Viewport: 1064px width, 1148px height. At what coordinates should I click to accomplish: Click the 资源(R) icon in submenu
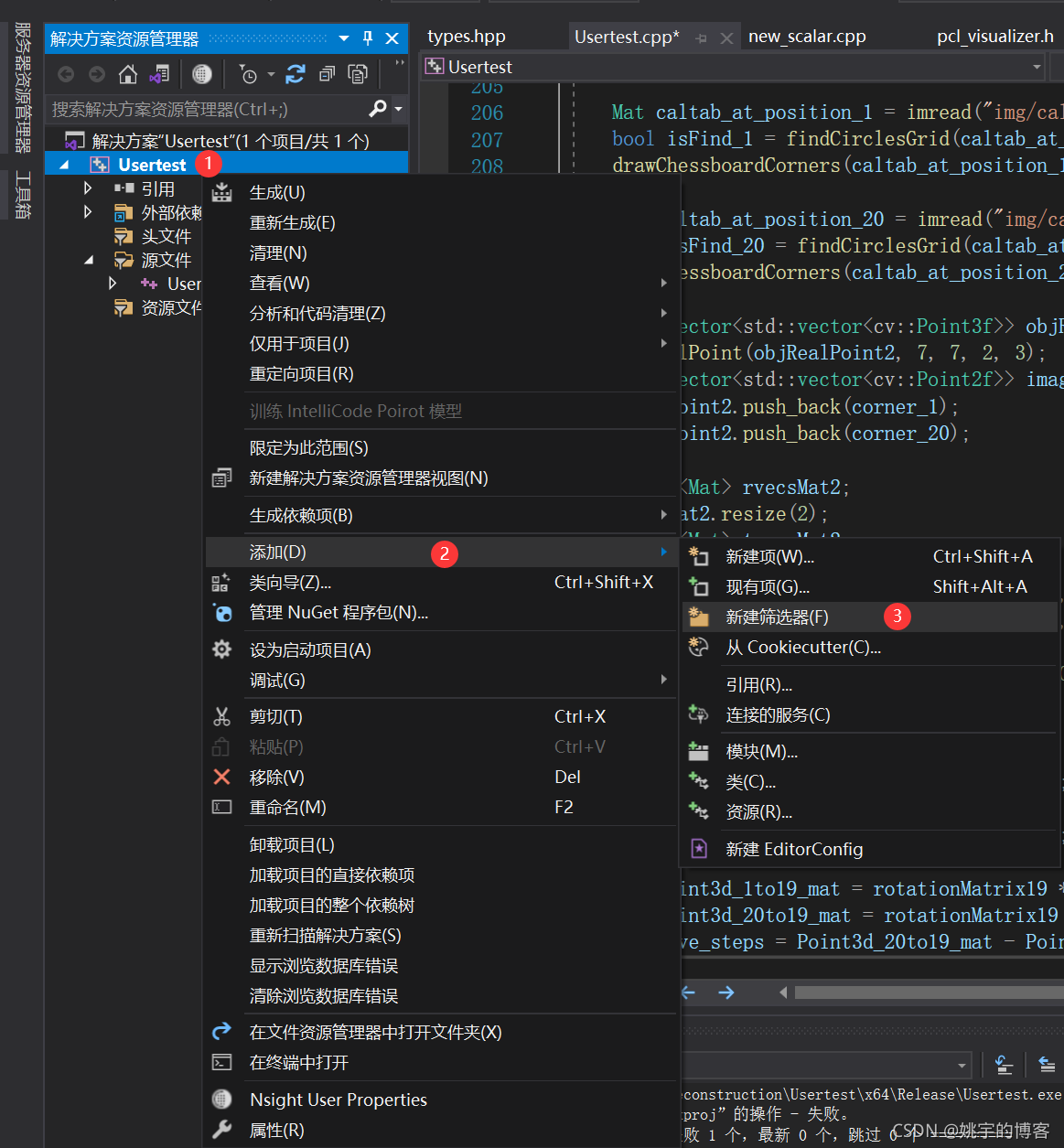click(x=699, y=811)
